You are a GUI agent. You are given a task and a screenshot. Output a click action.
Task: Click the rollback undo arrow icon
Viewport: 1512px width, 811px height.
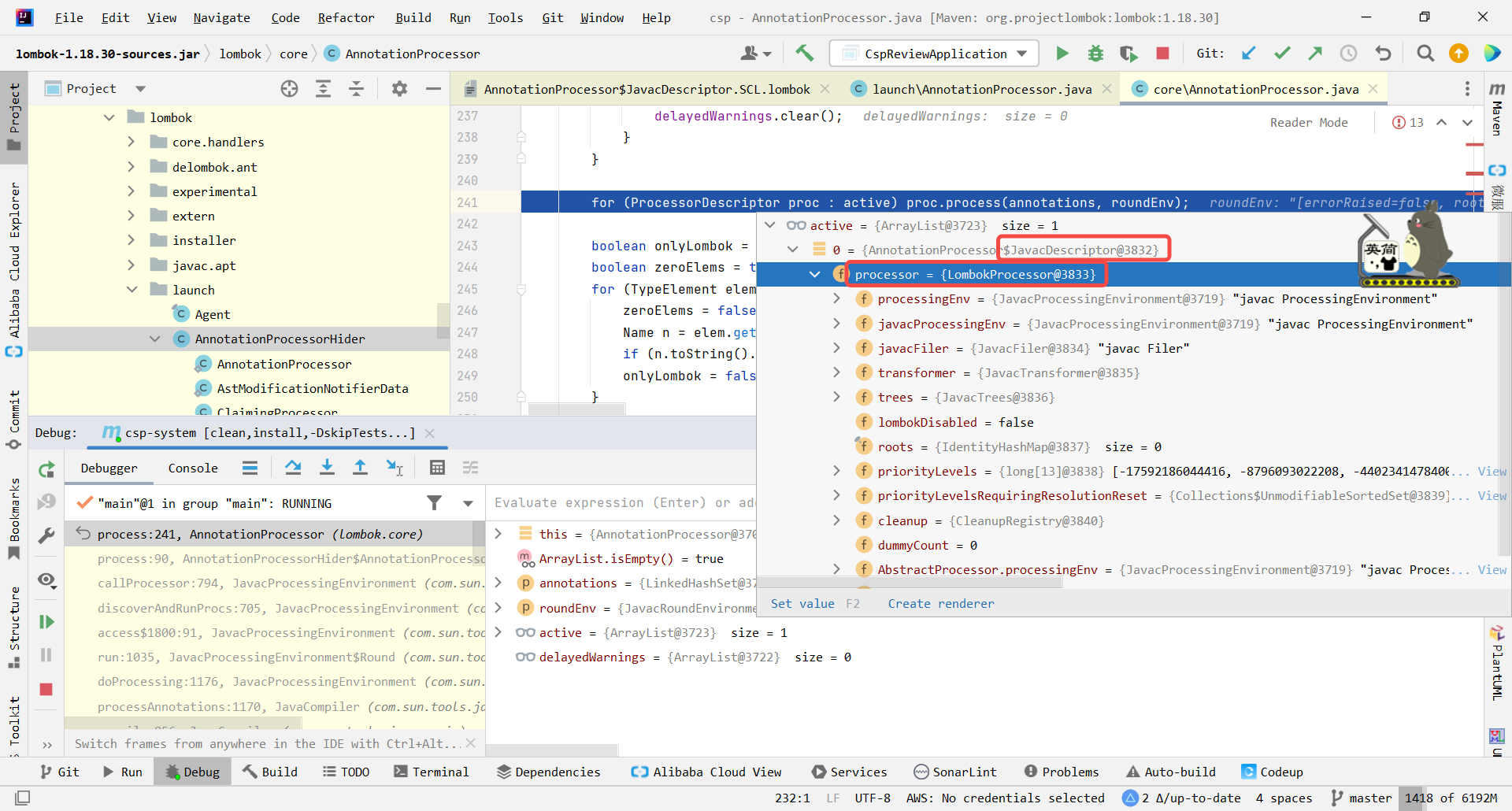pyautogui.click(x=1383, y=53)
